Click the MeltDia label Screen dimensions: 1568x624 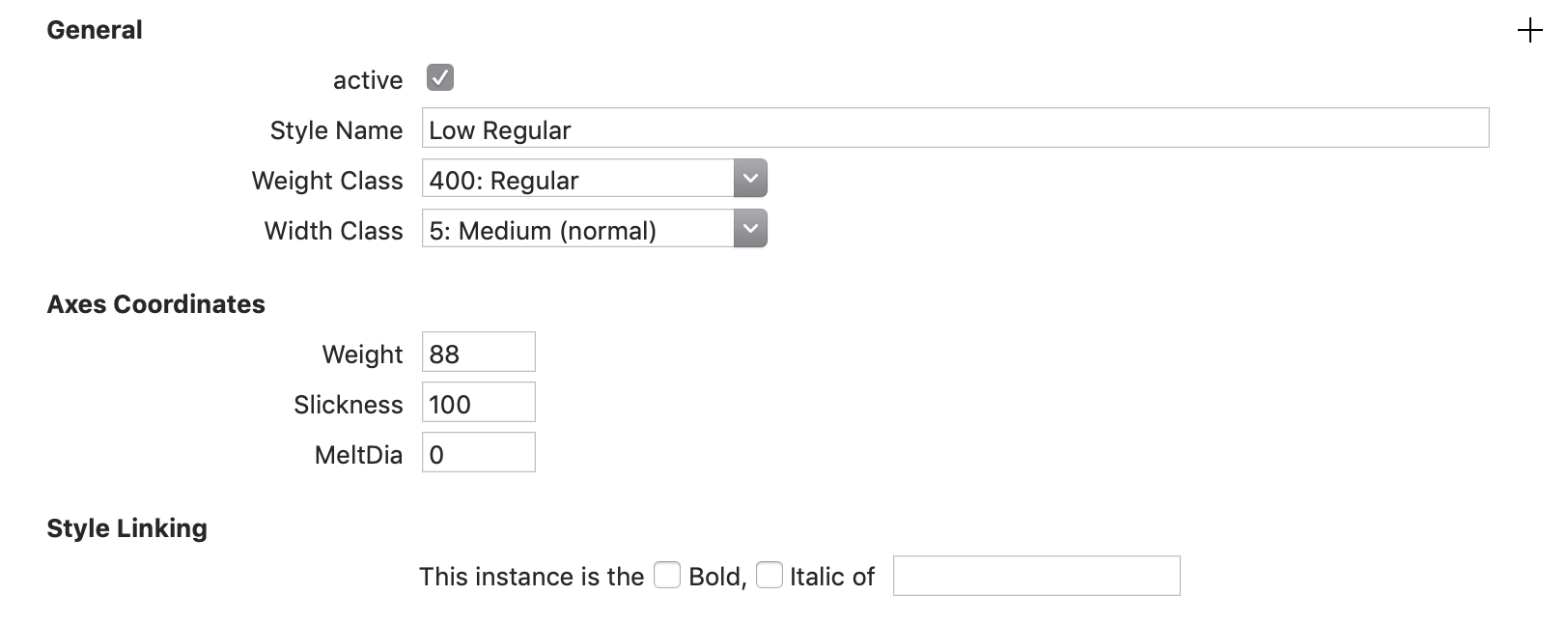click(358, 455)
